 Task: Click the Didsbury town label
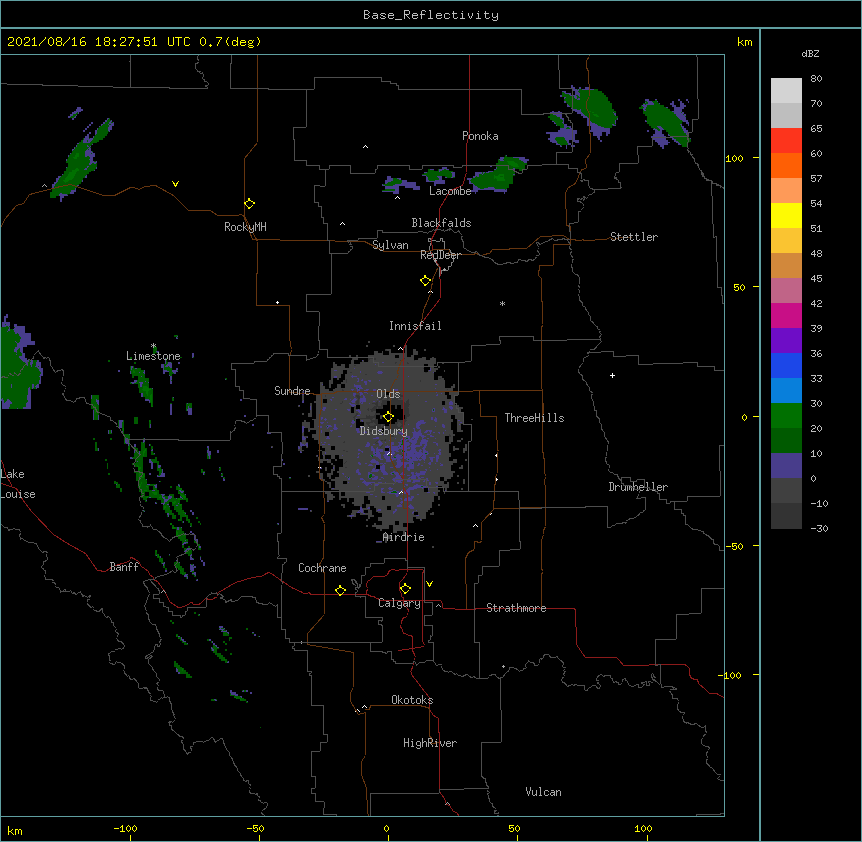[x=384, y=431]
